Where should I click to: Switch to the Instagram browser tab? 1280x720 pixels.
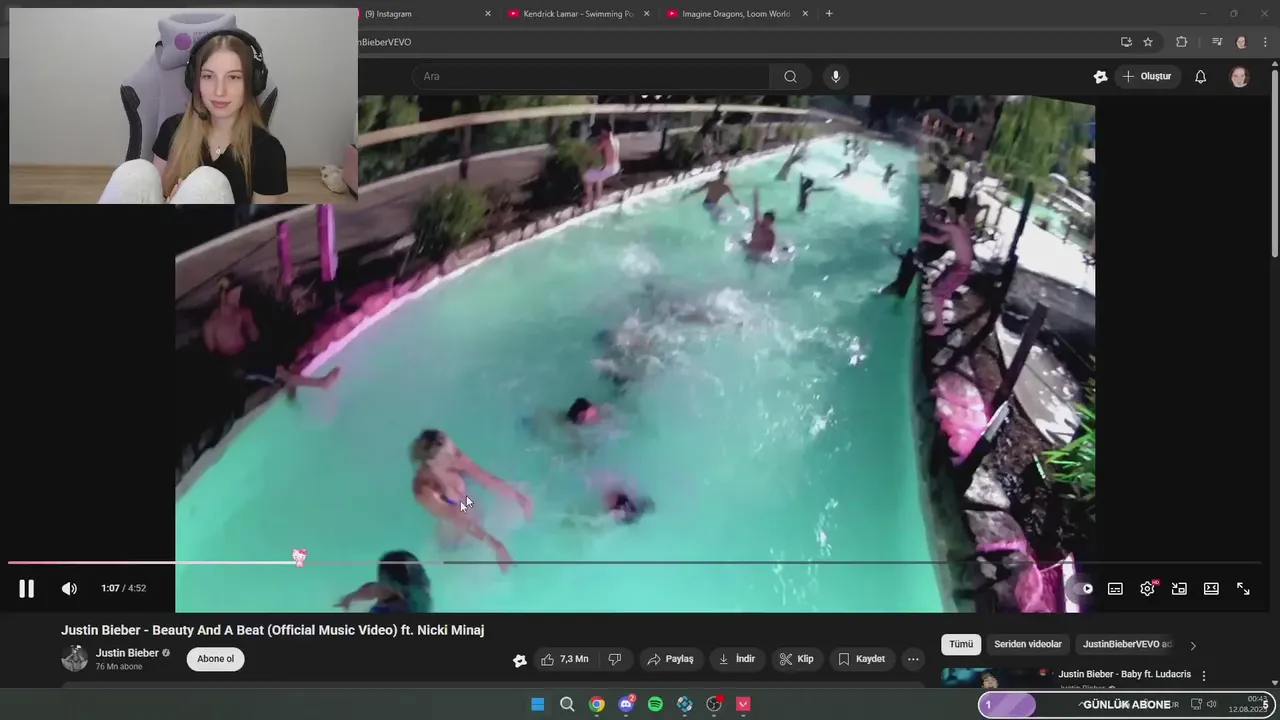(x=420, y=14)
